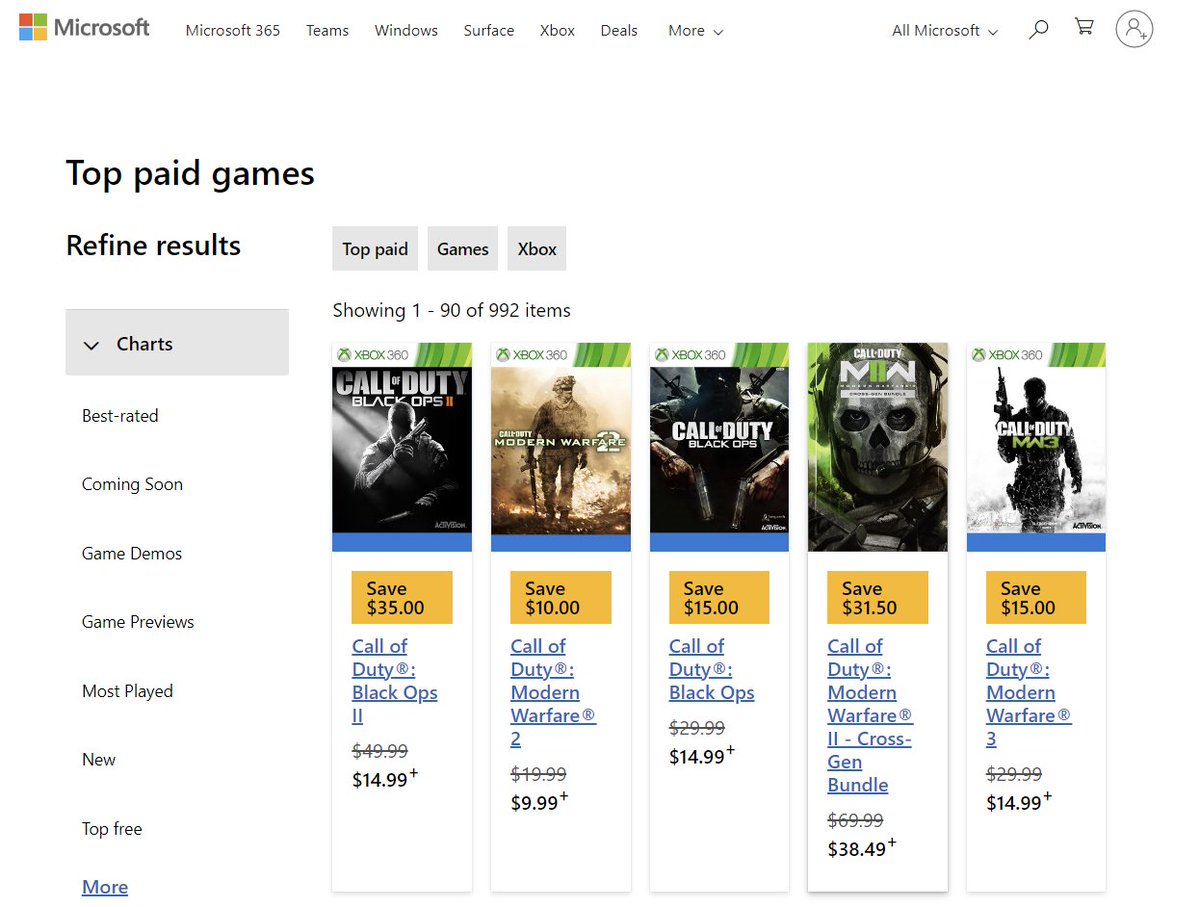
Task: Expand the More navigation dropdown
Action: click(x=695, y=31)
